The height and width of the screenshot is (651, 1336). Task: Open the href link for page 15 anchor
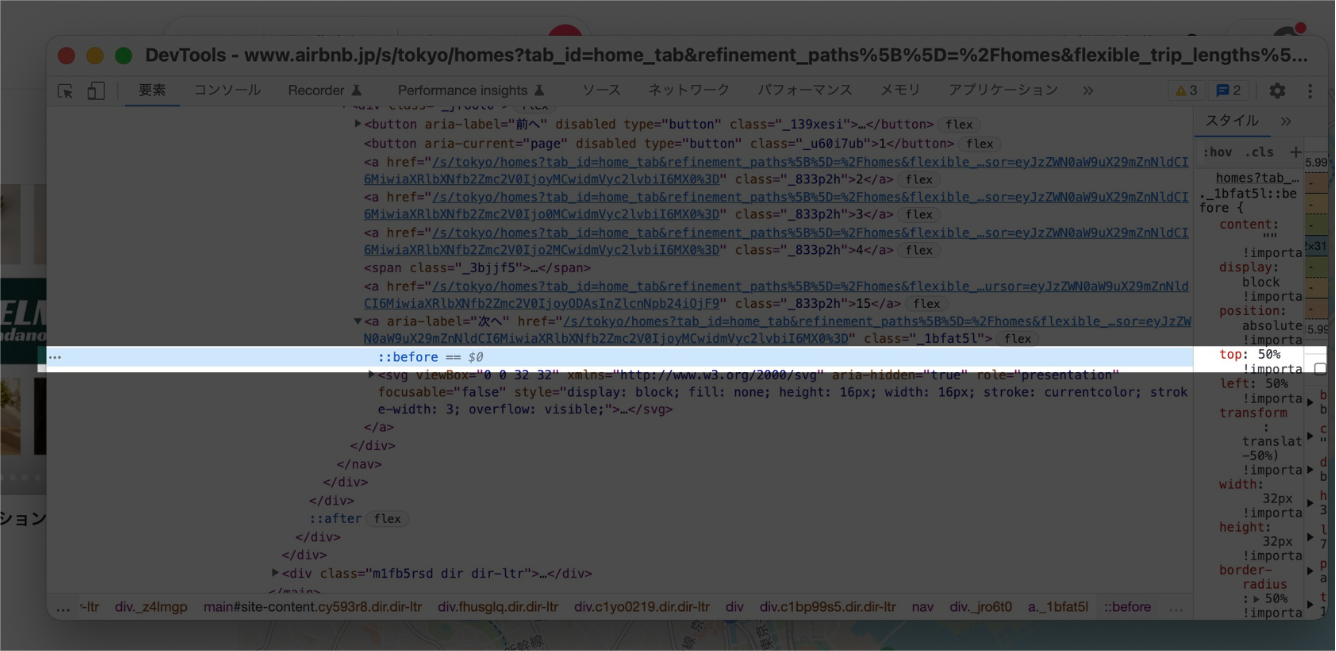tap(776, 295)
